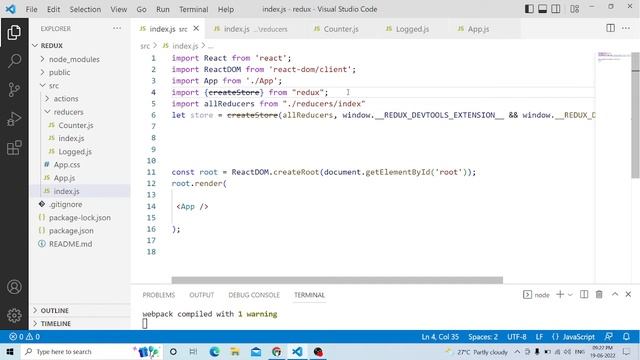Create a new terminal with plus icon
The image size is (640, 360).
(560, 294)
